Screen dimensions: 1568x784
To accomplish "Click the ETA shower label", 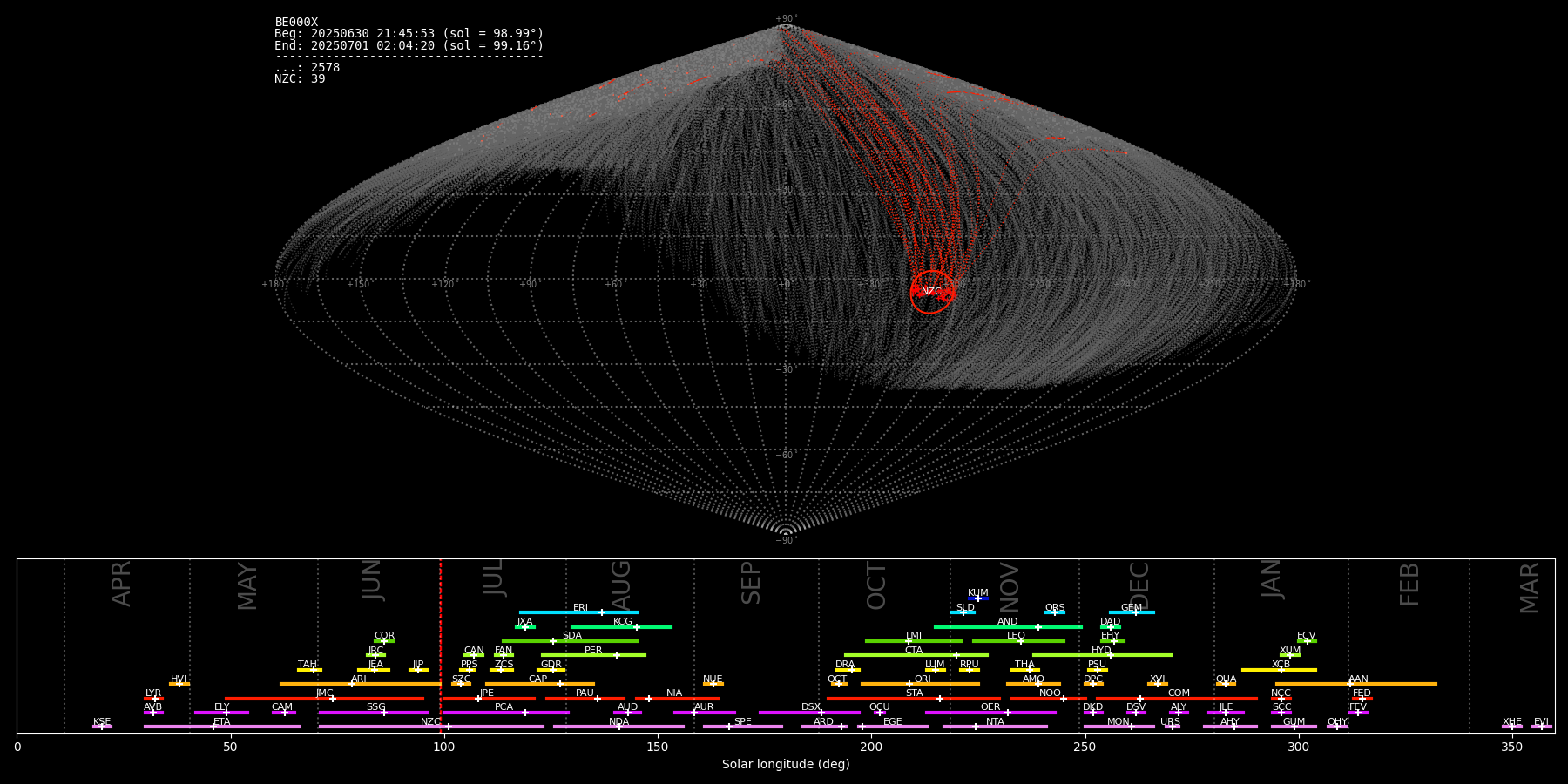I will point(222,722).
